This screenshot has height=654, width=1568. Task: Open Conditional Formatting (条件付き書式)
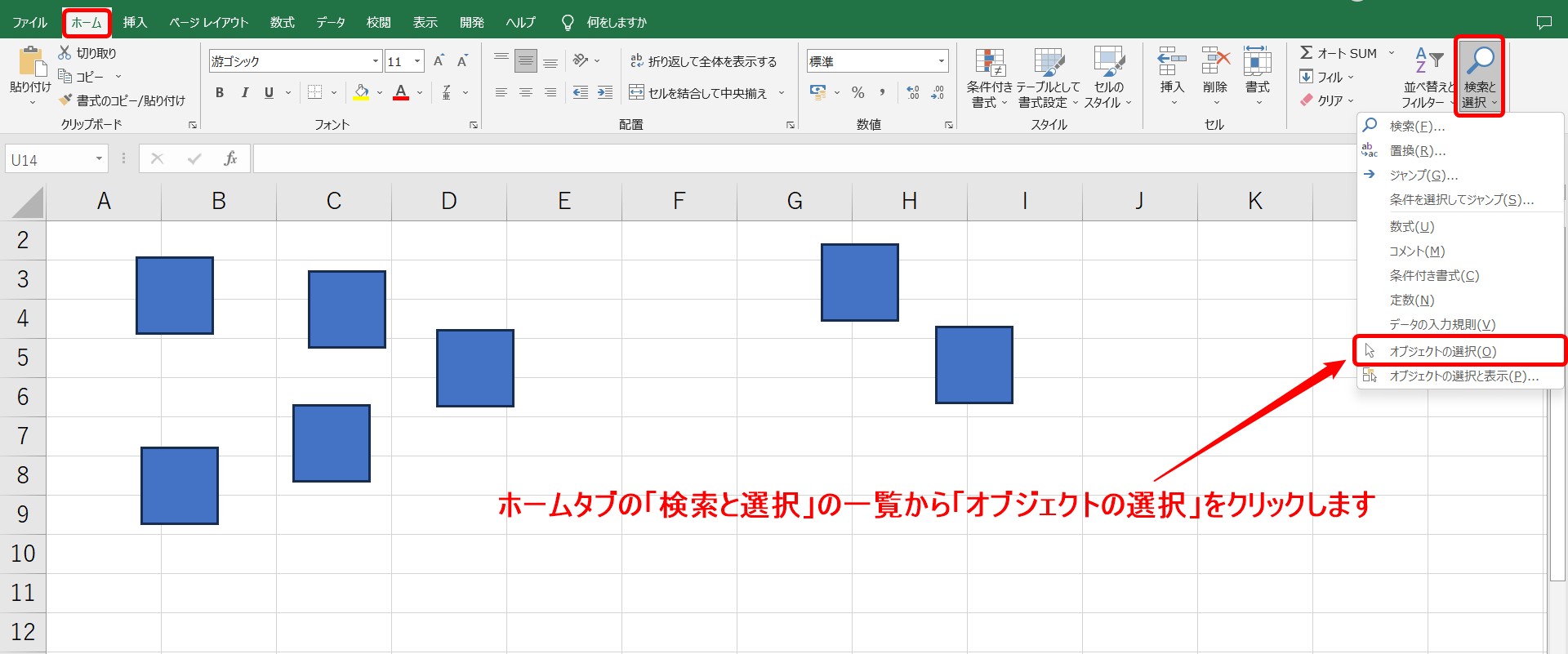(x=990, y=78)
